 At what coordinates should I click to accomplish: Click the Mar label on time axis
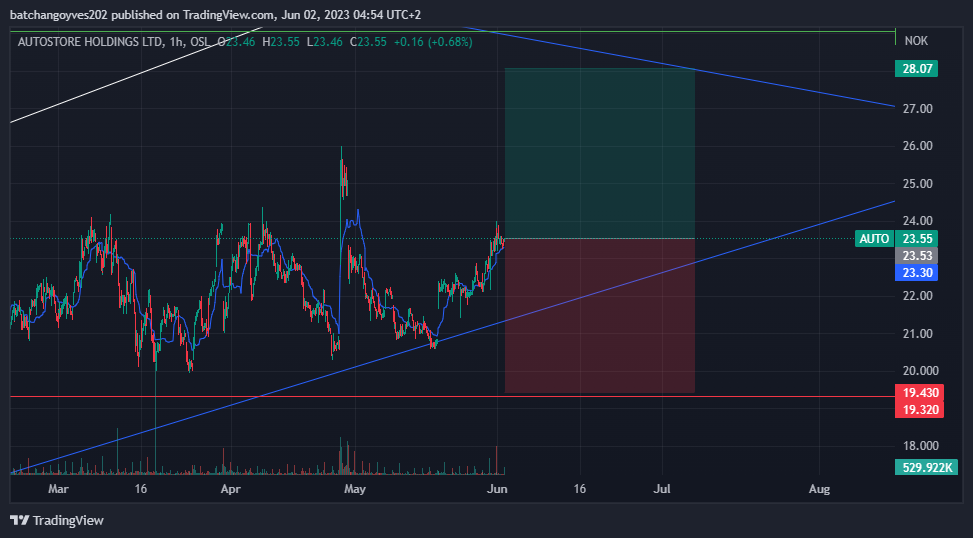[x=58, y=489]
